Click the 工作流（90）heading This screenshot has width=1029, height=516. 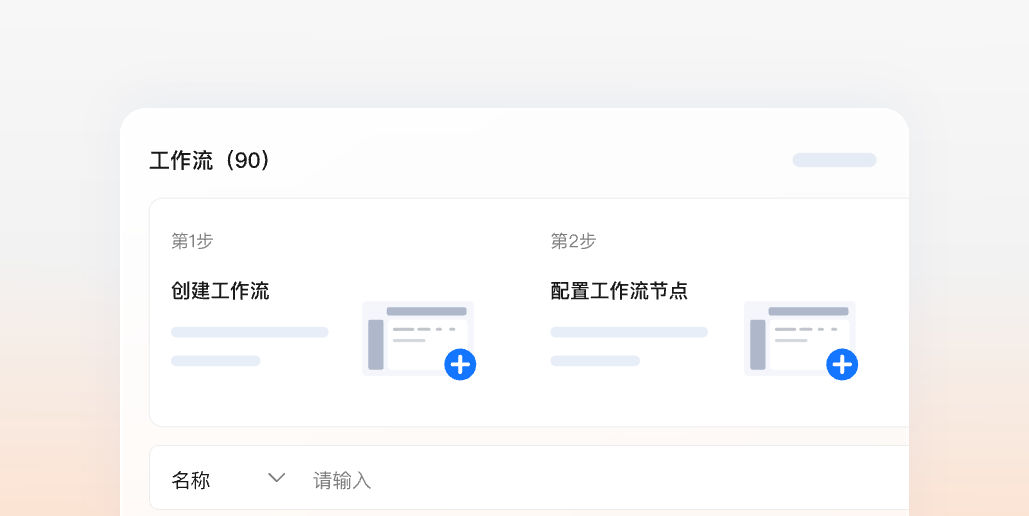click(210, 160)
